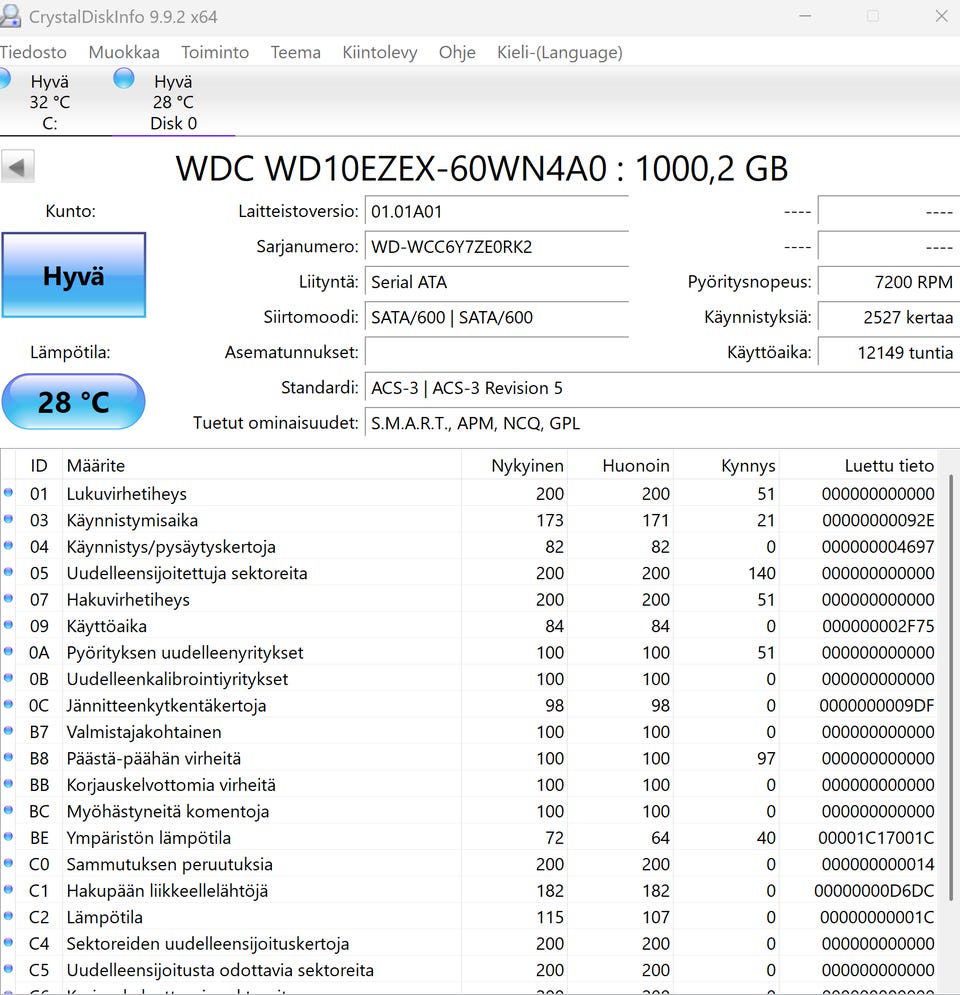Open the Kiintolevy menu
Screen dimensions: 960x995
[x=379, y=52]
